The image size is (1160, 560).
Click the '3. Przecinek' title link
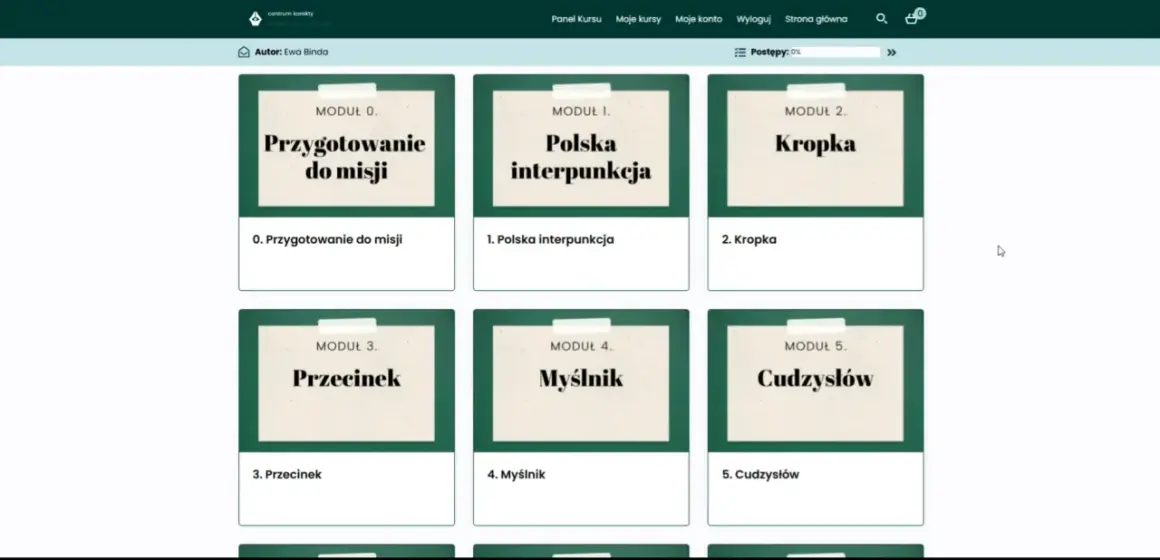coord(287,475)
